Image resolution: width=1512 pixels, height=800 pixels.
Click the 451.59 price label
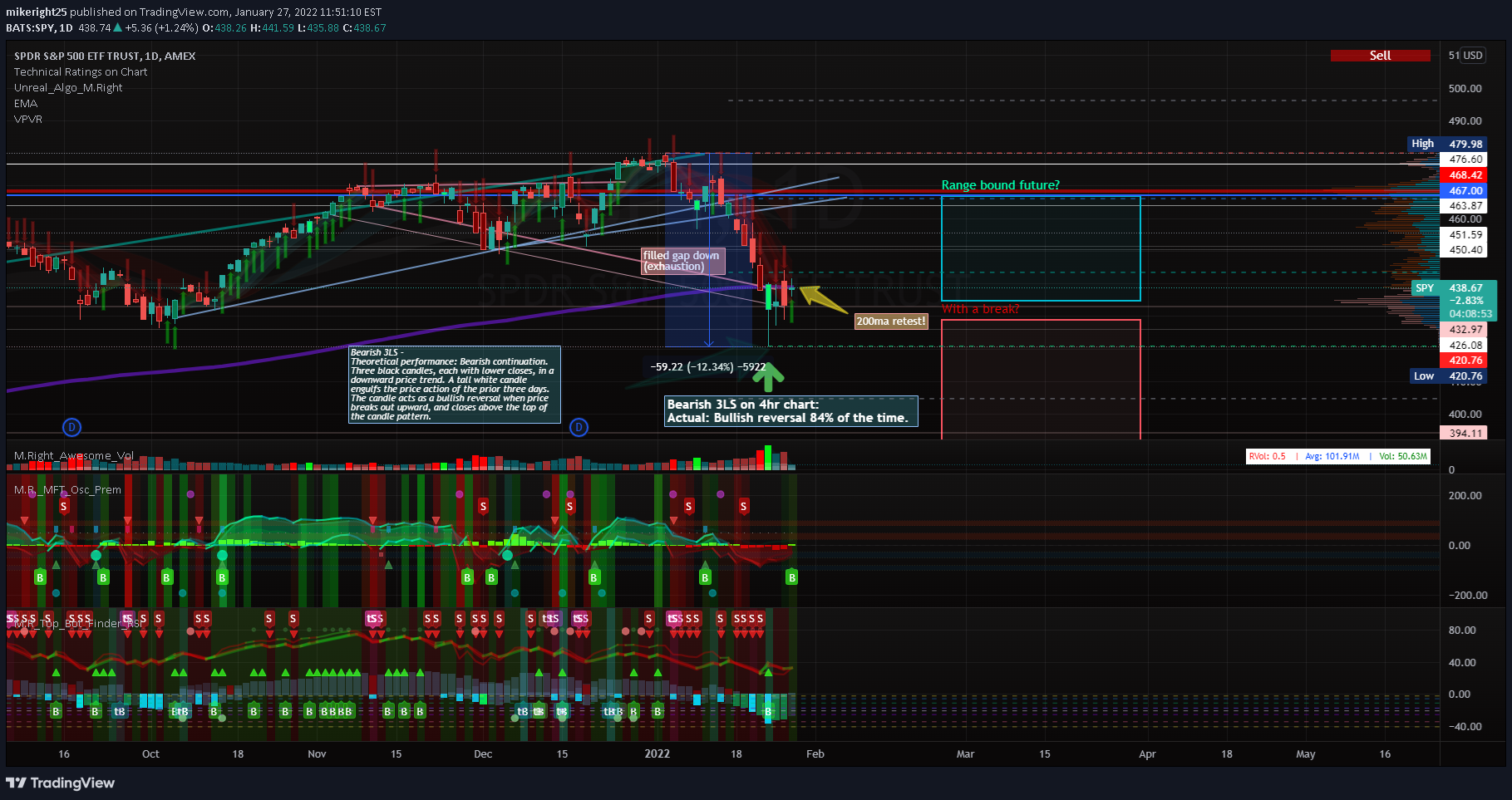pyautogui.click(x=1465, y=235)
